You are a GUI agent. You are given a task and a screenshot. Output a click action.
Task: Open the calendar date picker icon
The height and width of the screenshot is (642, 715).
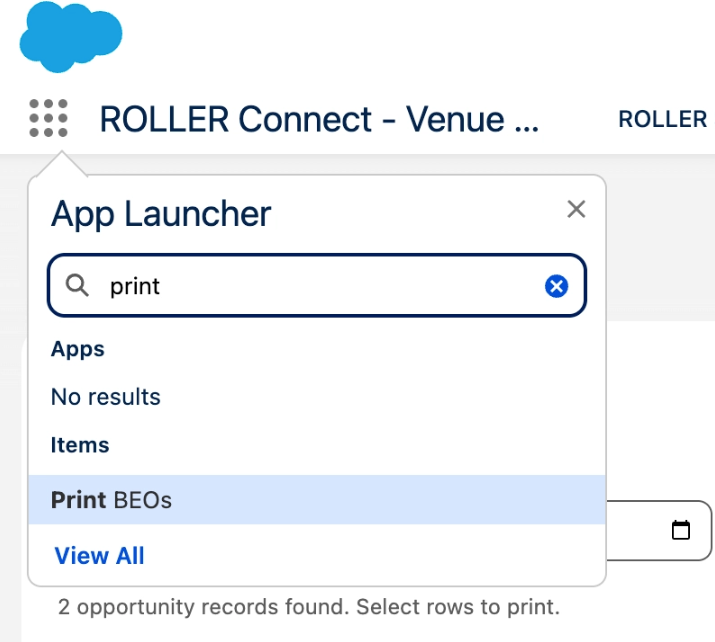pyautogui.click(x=681, y=530)
